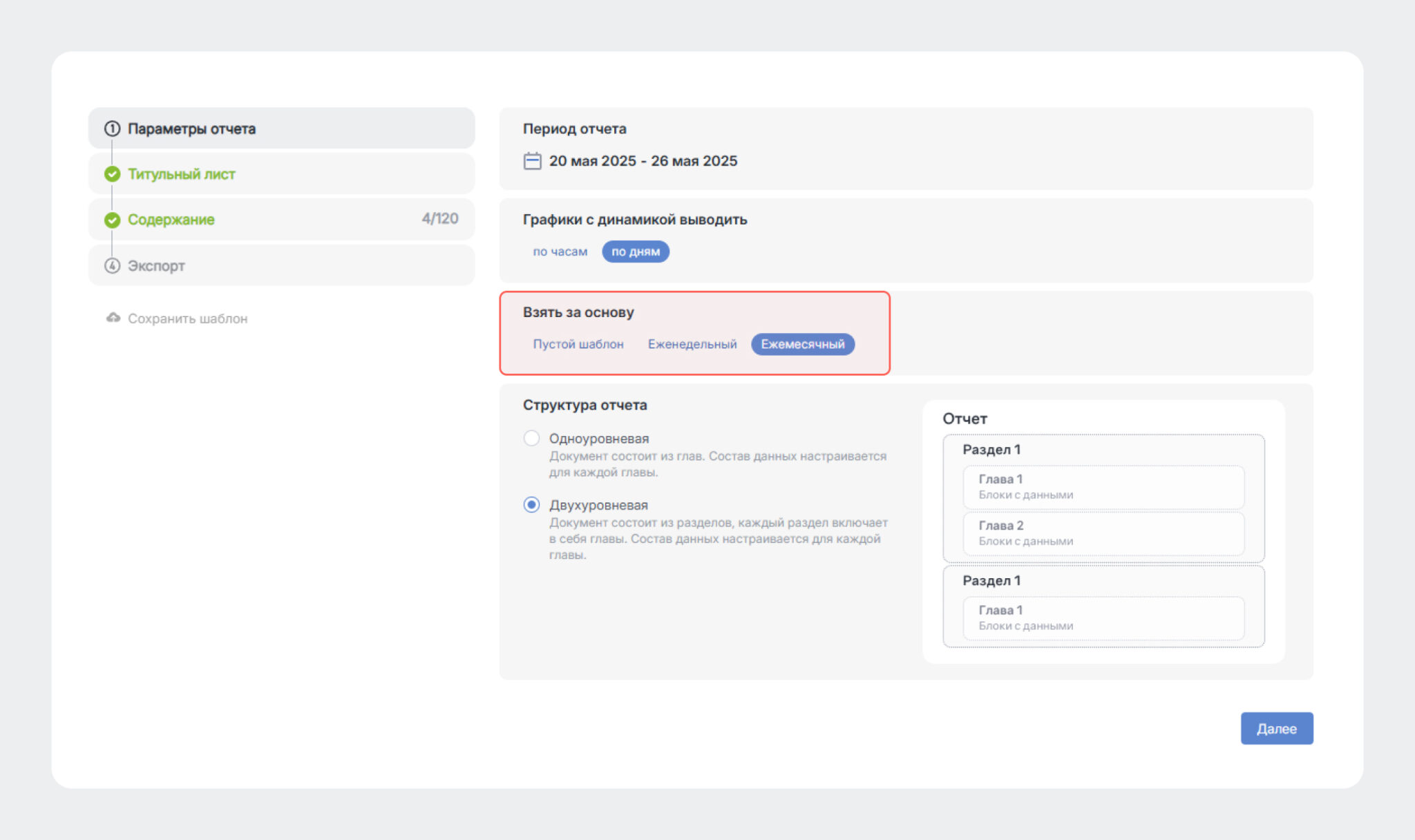Select the Двухуровневая radio button
Screen dimensions: 1415x840
[x=531, y=504]
